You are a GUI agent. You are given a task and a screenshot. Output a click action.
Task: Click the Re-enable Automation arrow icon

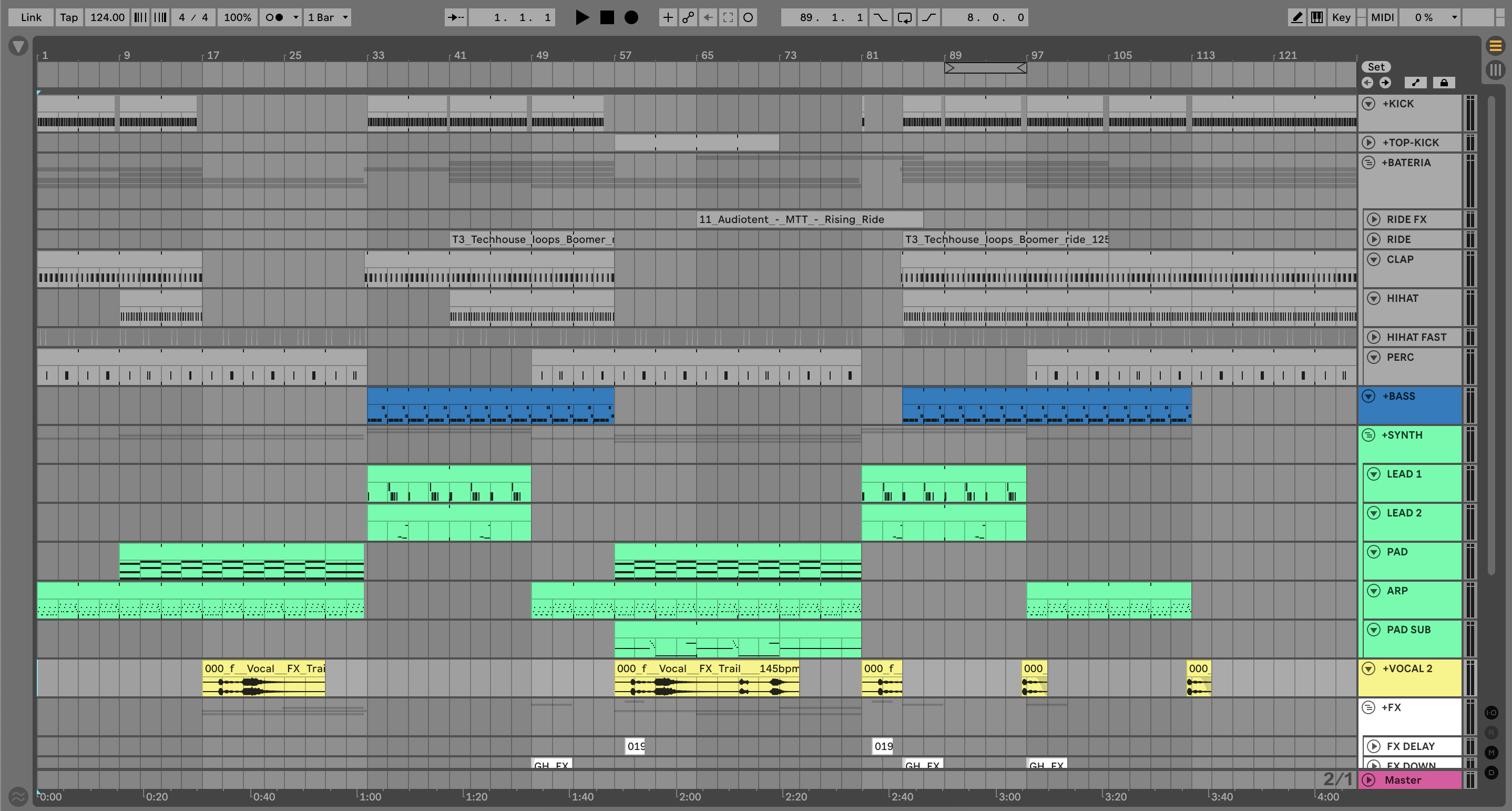click(708, 17)
